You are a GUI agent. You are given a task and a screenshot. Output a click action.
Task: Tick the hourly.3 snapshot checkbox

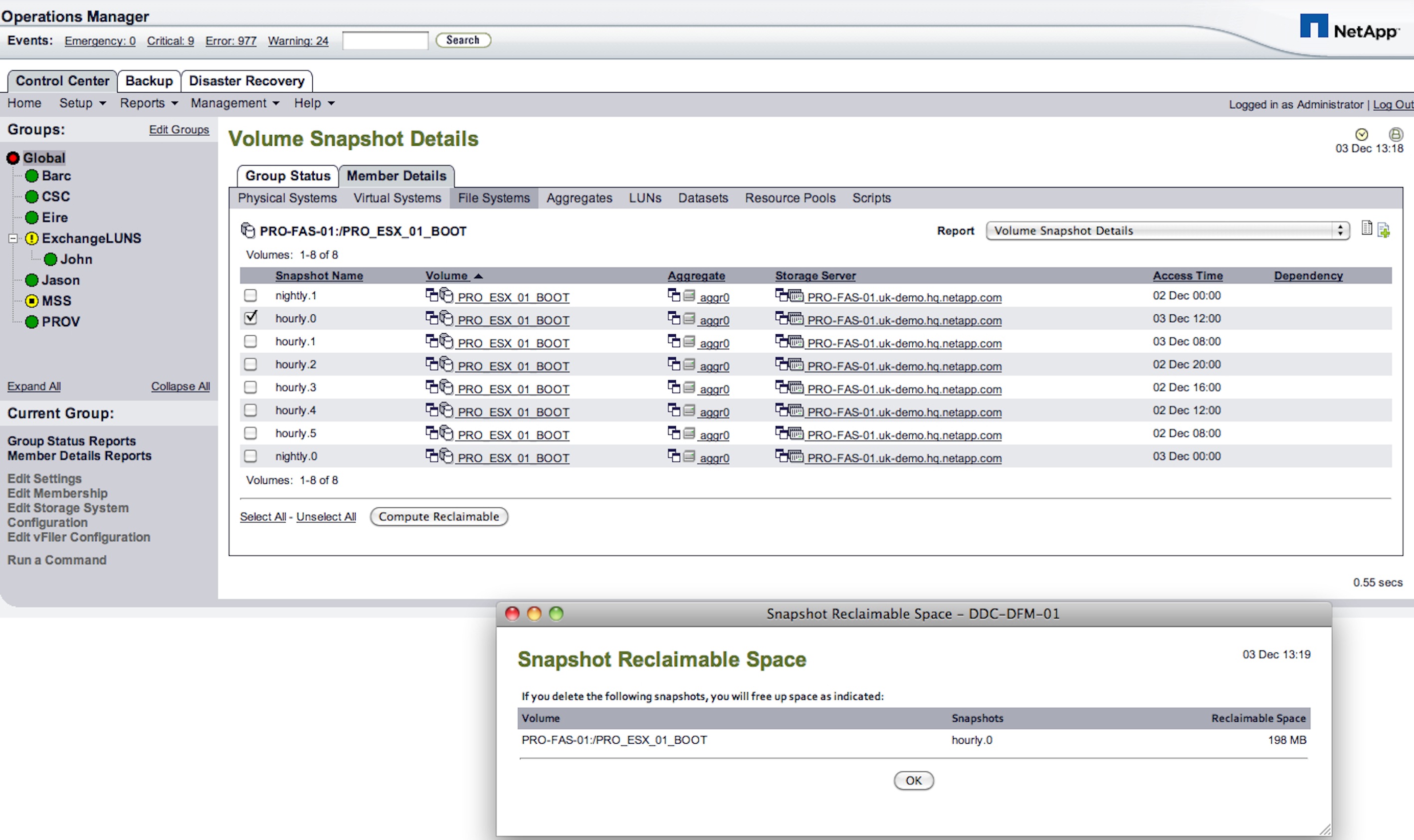pyautogui.click(x=251, y=387)
